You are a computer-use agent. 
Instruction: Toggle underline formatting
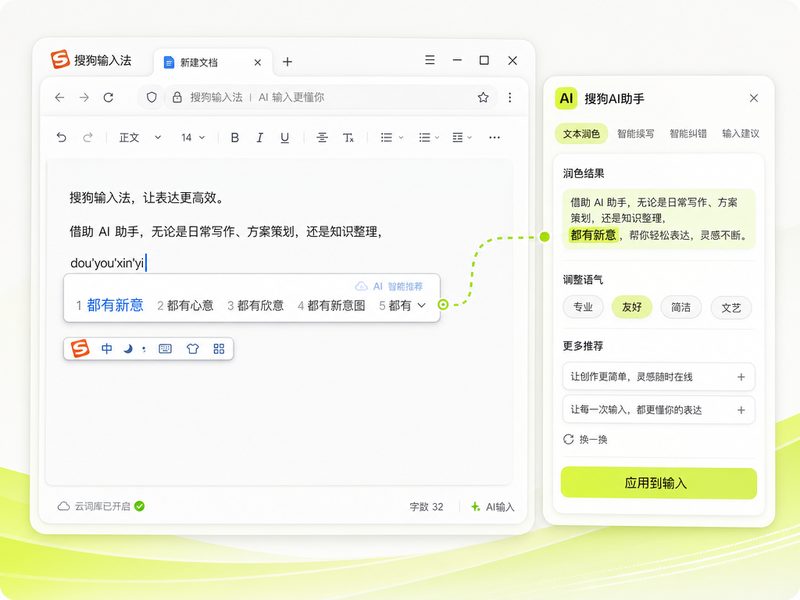[285, 138]
